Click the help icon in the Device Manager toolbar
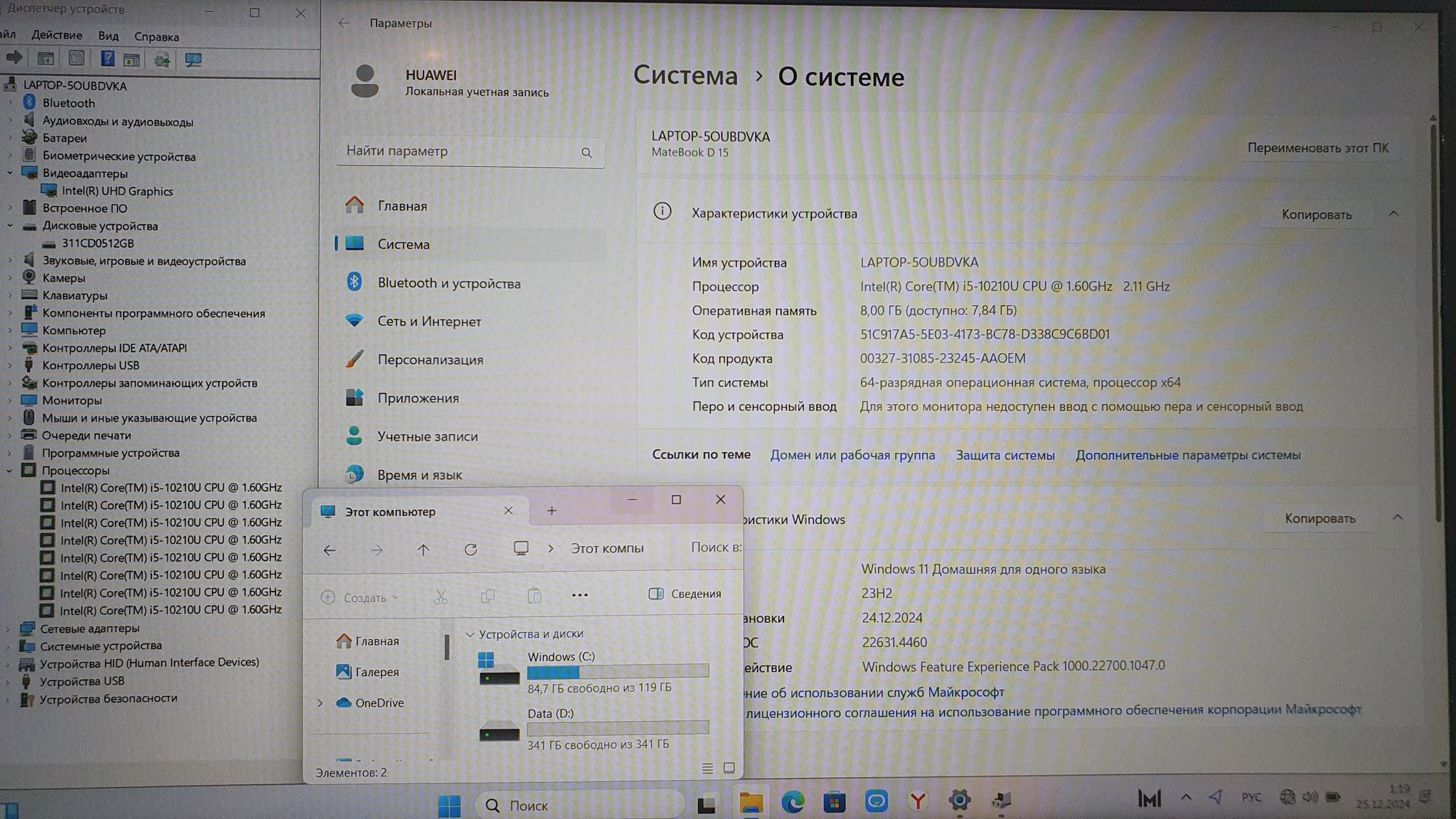This screenshot has width=1456, height=819. pos(107,59)
